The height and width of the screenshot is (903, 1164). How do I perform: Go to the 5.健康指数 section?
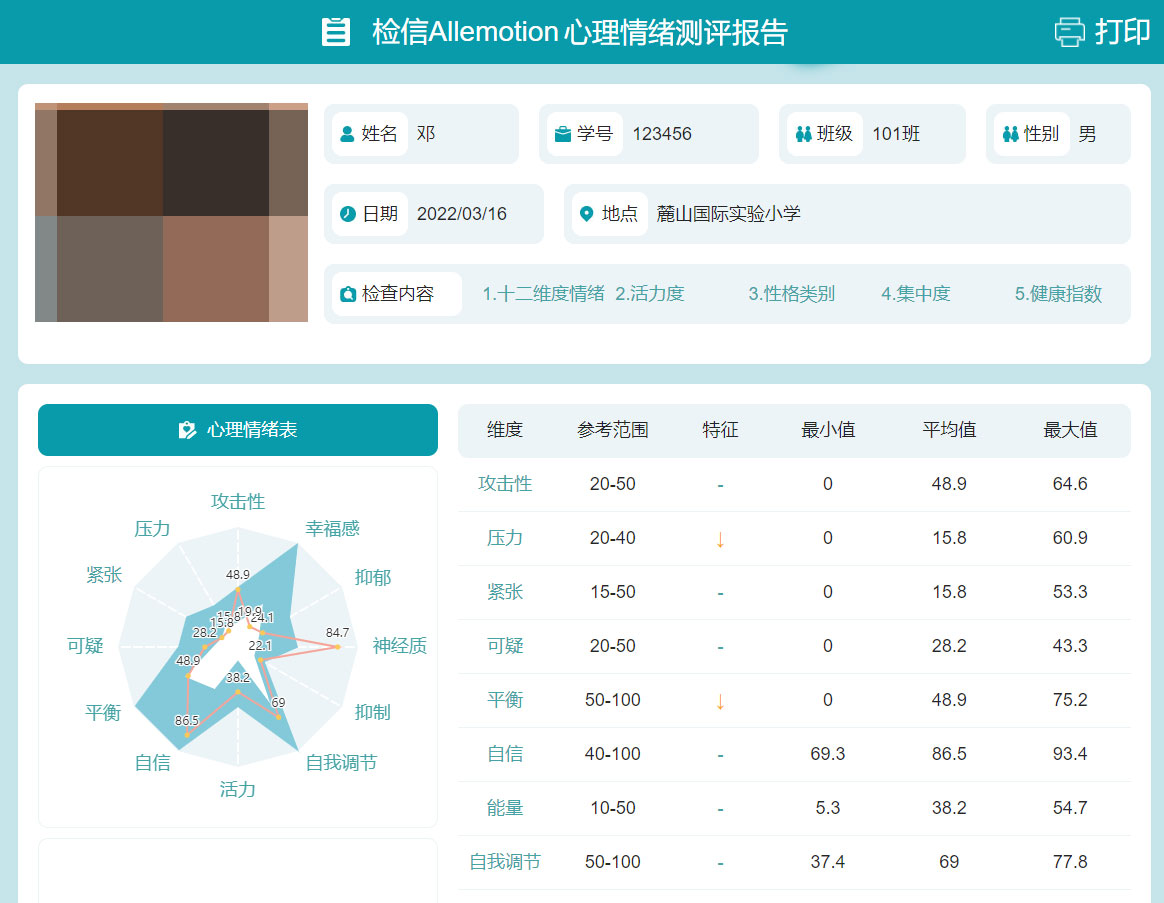[x=1058, y=294]
